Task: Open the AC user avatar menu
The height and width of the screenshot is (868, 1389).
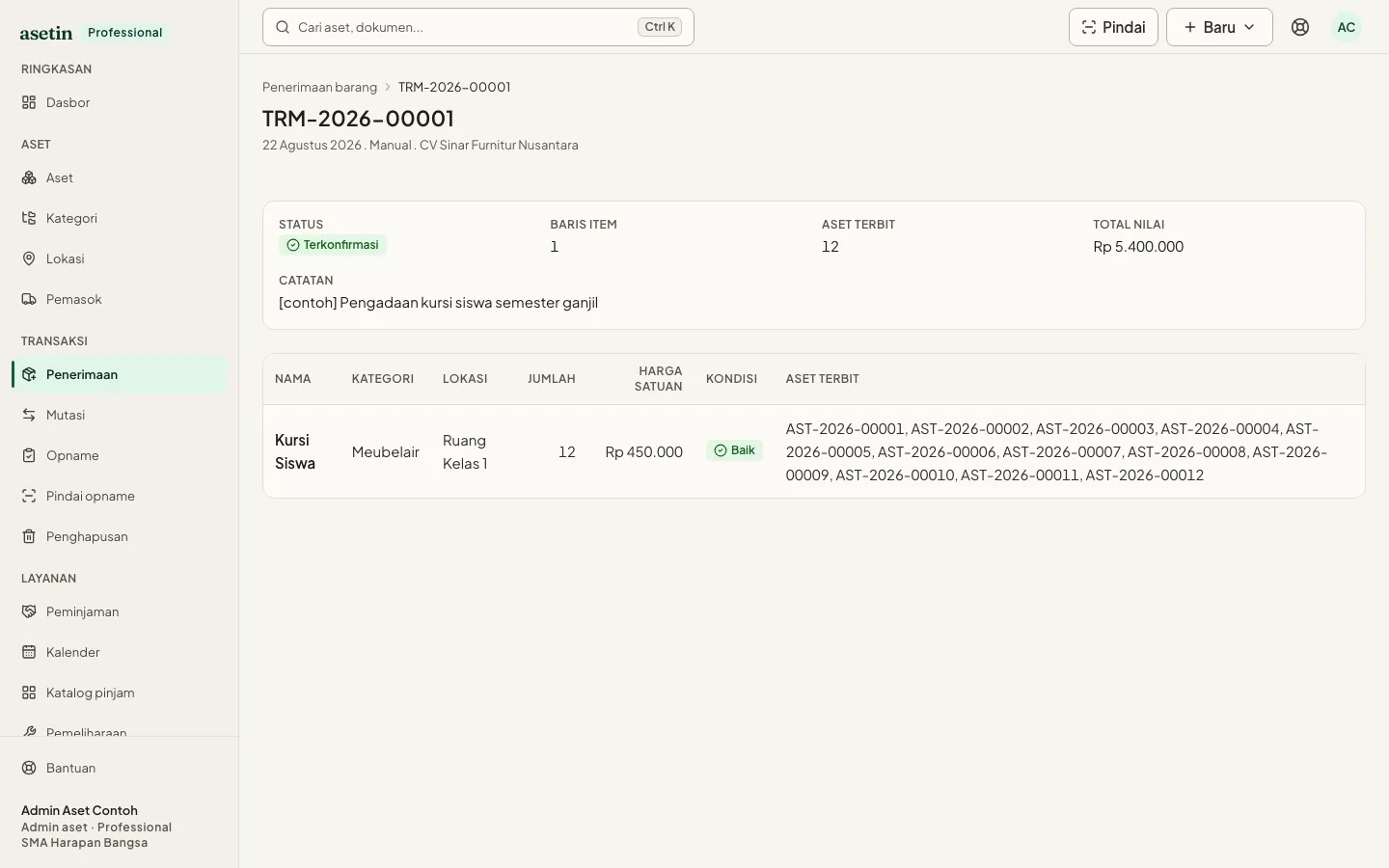Action: pyautogui.click(x=1347, y=27)
